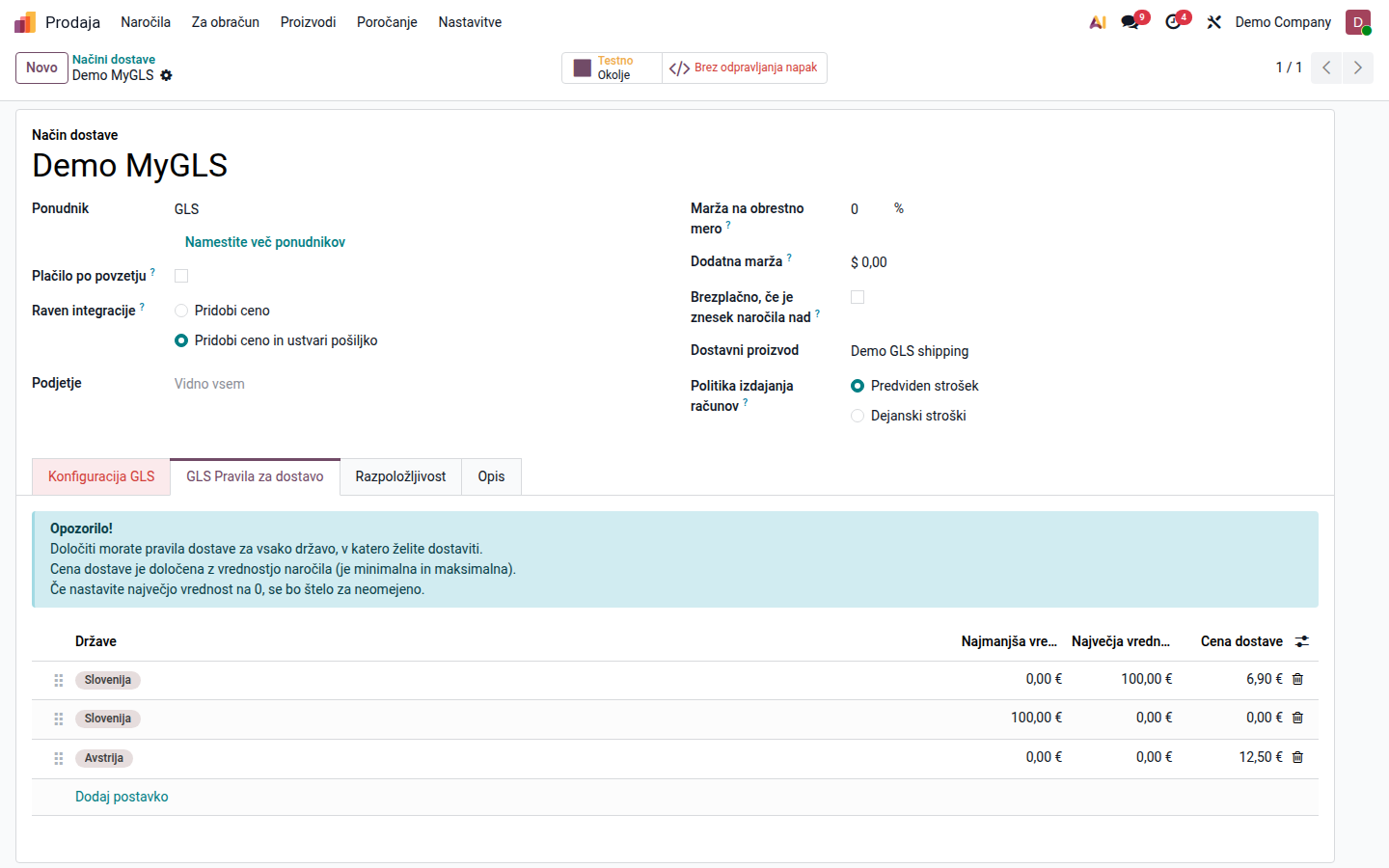Open the gear actions menu for Demo MyGLS
1389x868 pixels.
point(166,75)
